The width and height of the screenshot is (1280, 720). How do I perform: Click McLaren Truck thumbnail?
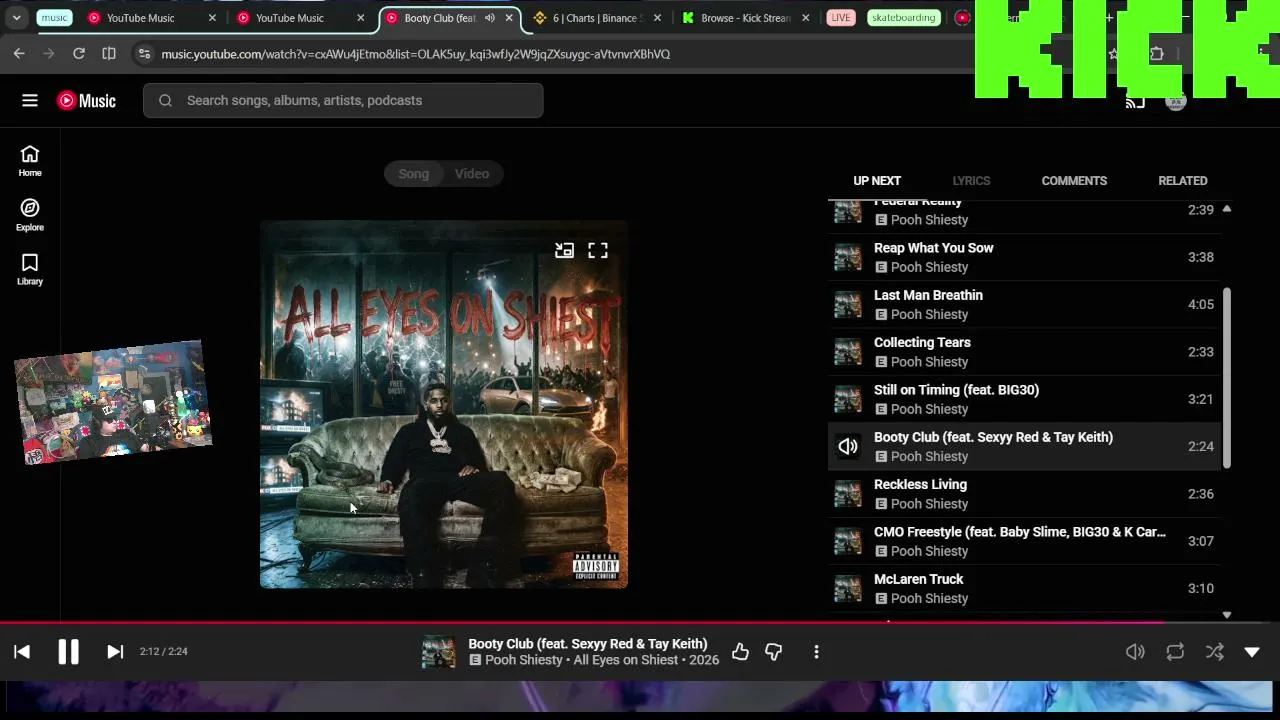click(848, 589)
